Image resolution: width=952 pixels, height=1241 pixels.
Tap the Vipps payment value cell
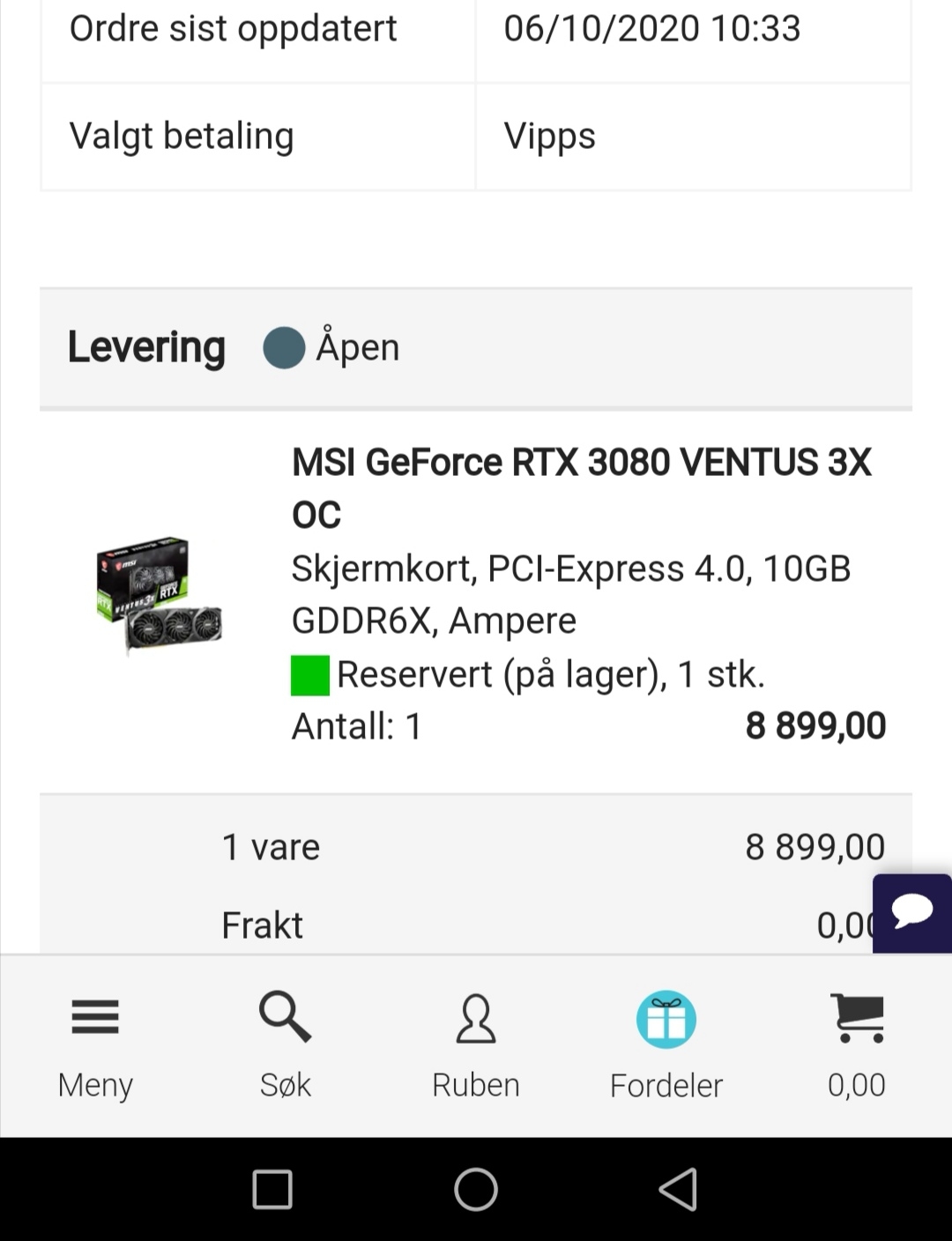pos(694,137)
